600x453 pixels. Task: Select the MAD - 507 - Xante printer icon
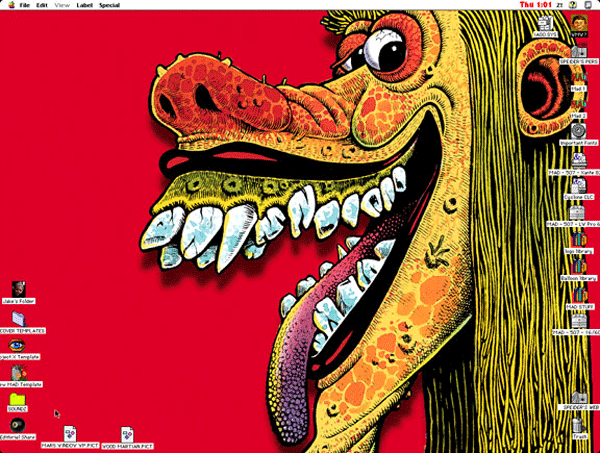(579, 161)
